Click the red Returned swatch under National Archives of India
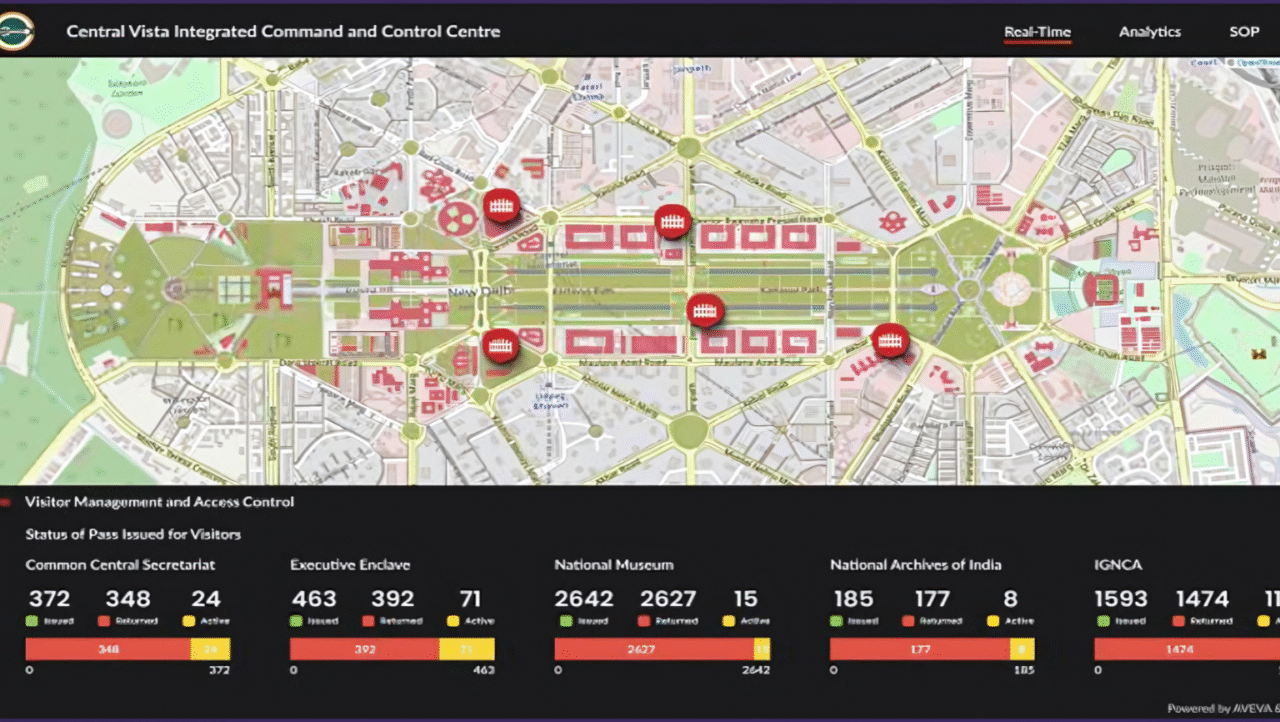This screenshot has width=1280, height=722. point(907,621)
